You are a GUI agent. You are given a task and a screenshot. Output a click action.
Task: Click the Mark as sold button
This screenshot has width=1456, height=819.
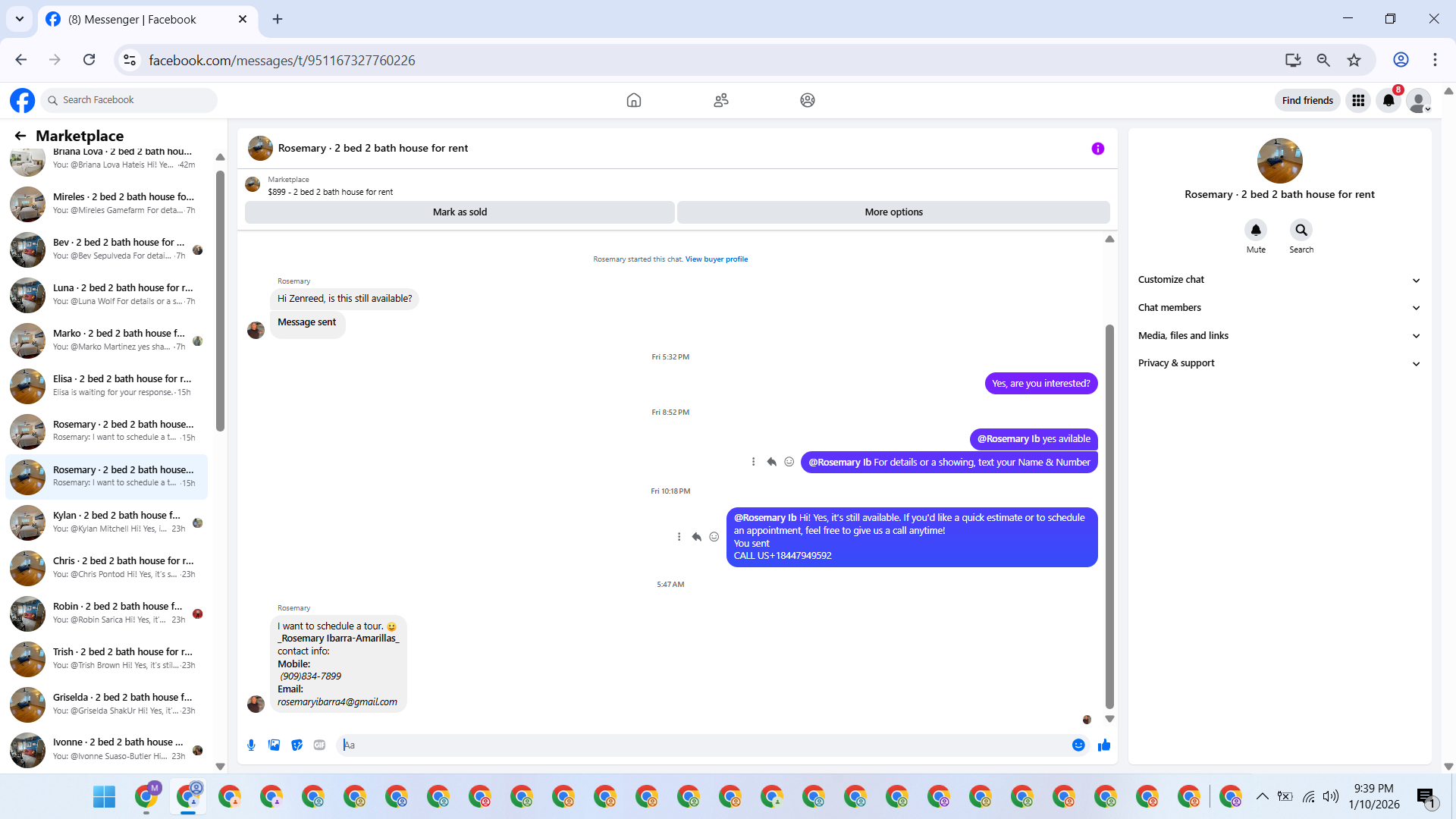(460, 212)
